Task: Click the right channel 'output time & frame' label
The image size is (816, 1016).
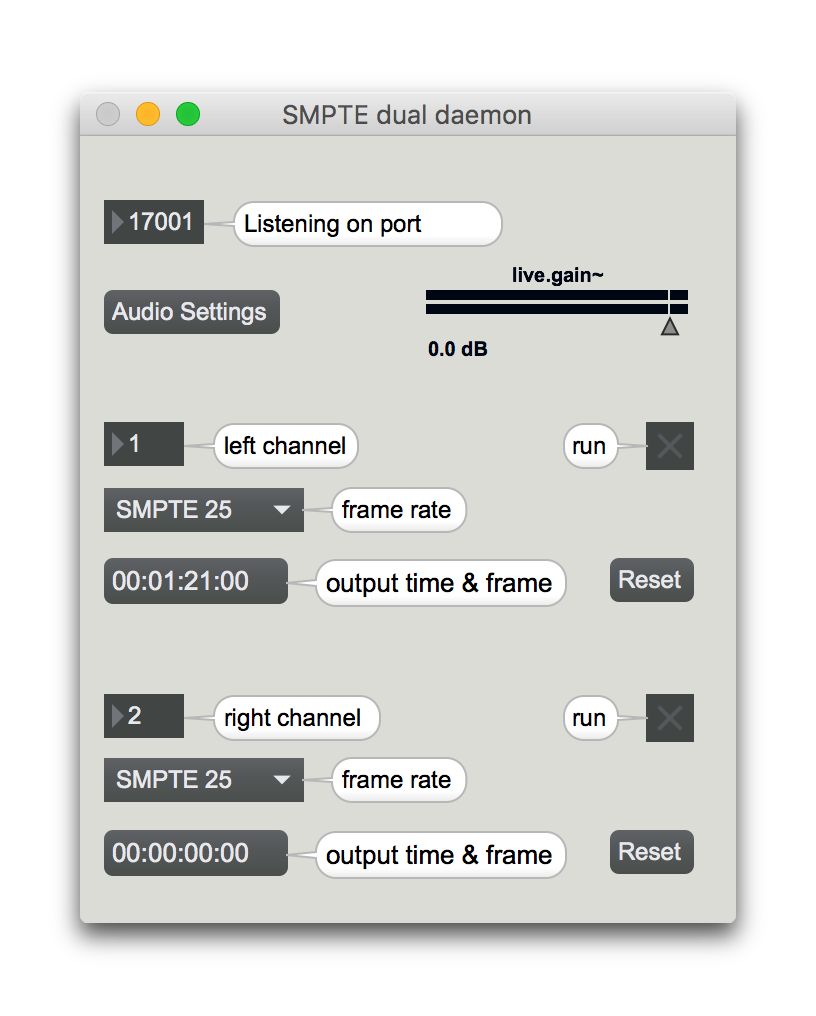Action: point(441,855)
